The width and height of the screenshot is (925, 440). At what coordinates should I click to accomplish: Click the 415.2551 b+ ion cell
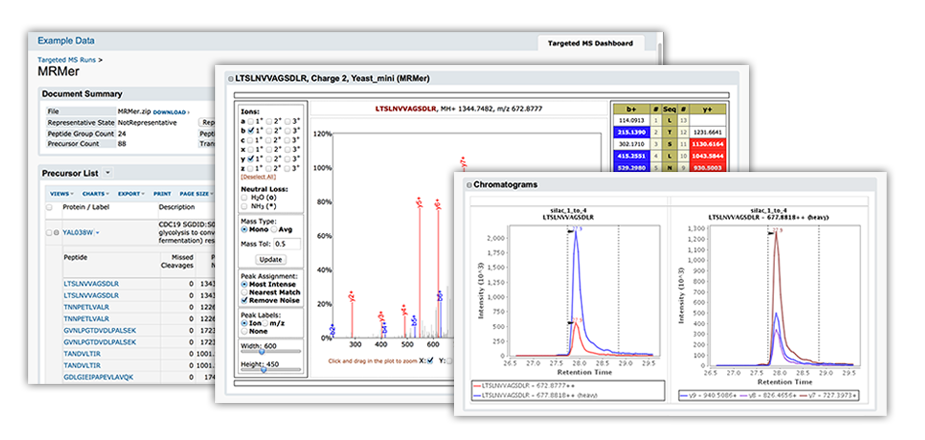[634, 156]
